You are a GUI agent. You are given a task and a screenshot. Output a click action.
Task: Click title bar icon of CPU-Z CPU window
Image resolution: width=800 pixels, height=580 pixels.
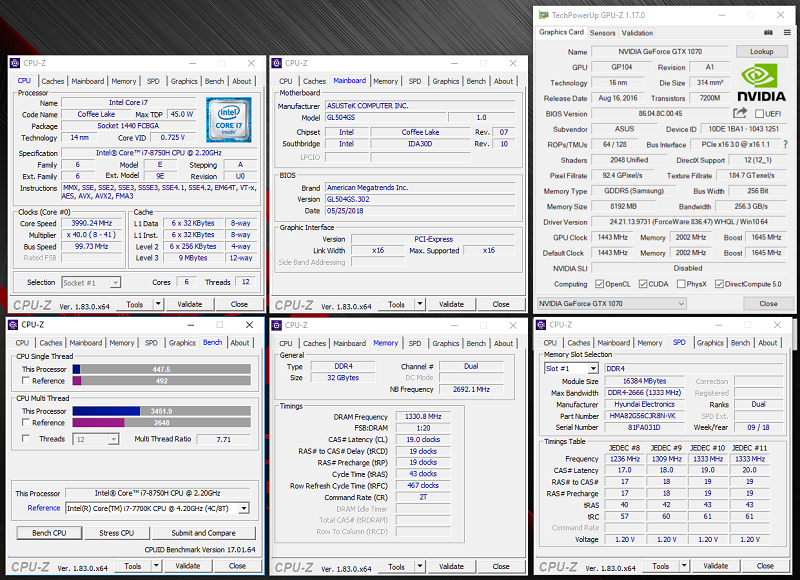click(x=15, y=63)
